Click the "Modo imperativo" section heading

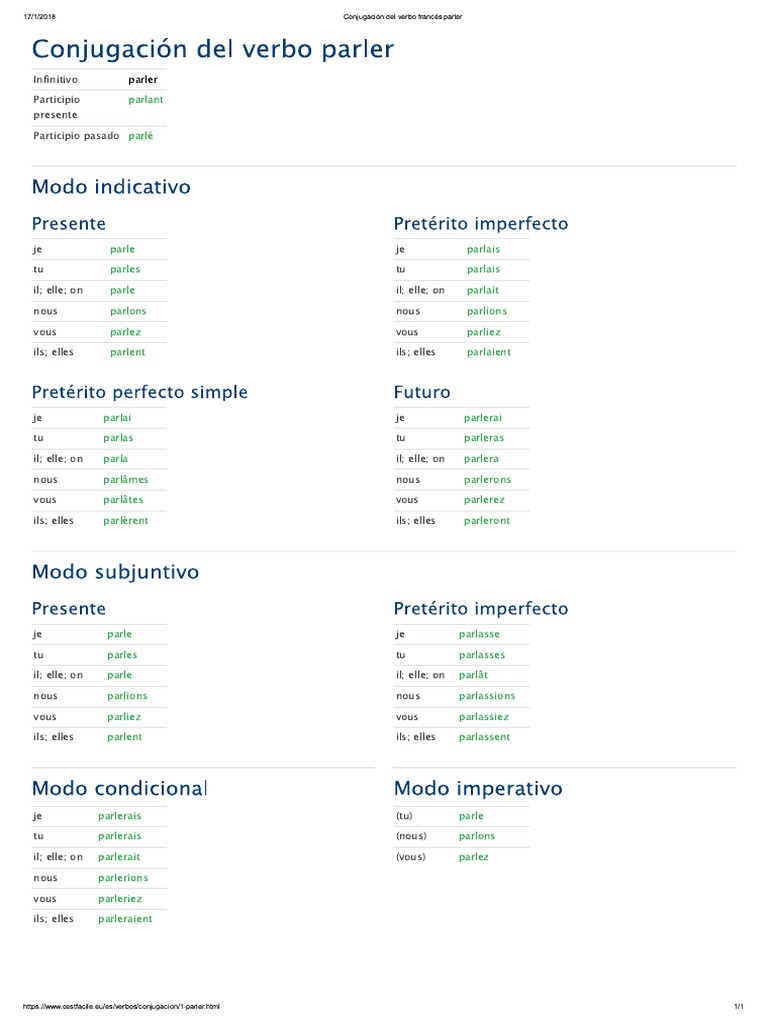pyautogui.click(x=478, y=788)
